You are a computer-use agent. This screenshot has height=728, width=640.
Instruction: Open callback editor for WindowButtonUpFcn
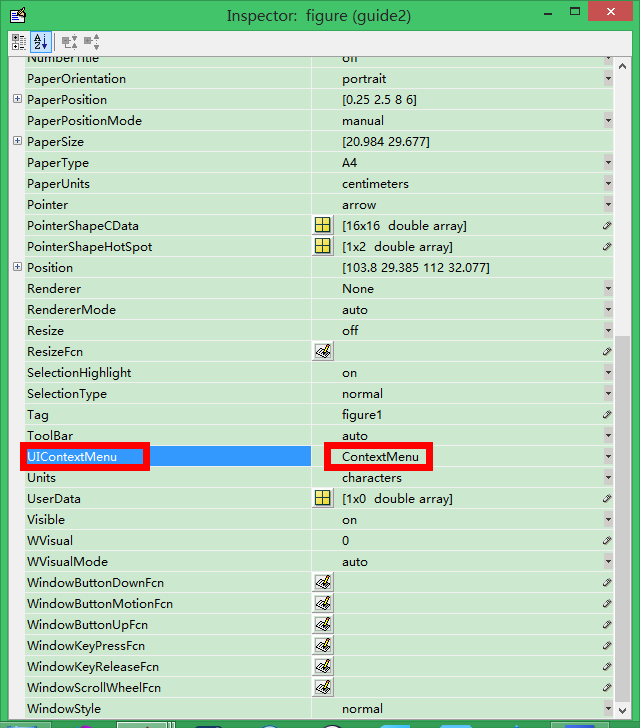323,624
